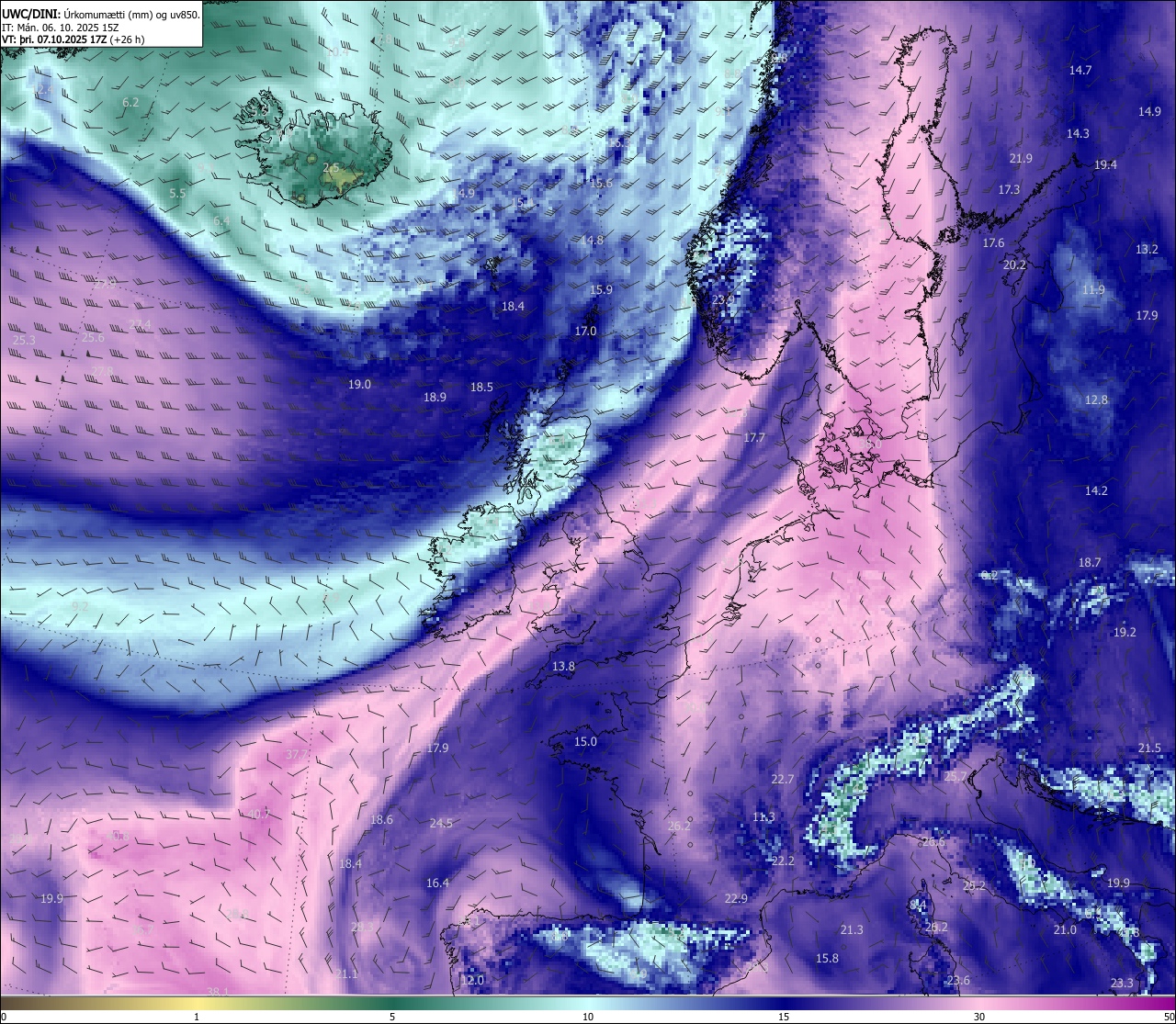
Task: Click the map value 25.3
Action: (x=24, y=340)
